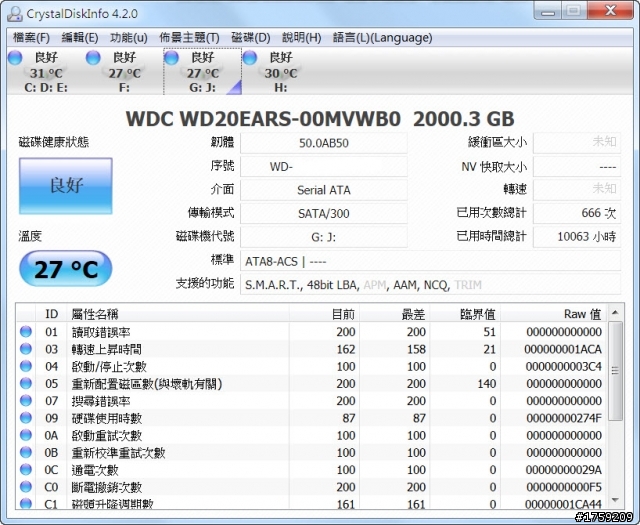Click the blue 良好 health status button
This screenshot has width=640, height=525.
pyautogui.click(x=66, y=186)
